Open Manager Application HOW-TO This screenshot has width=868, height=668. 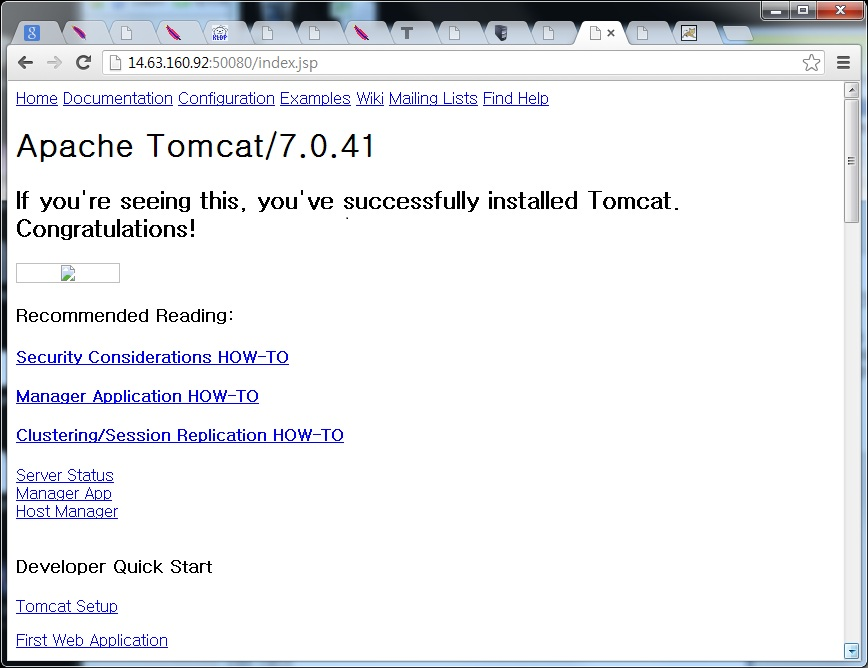pyautogui.click(x=137, y=396)
